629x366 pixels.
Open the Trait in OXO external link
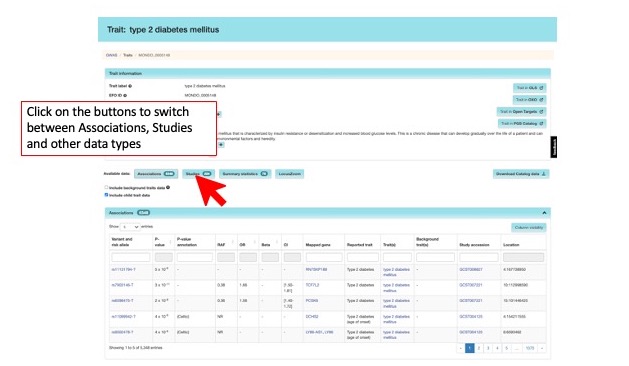coord(530,100)
